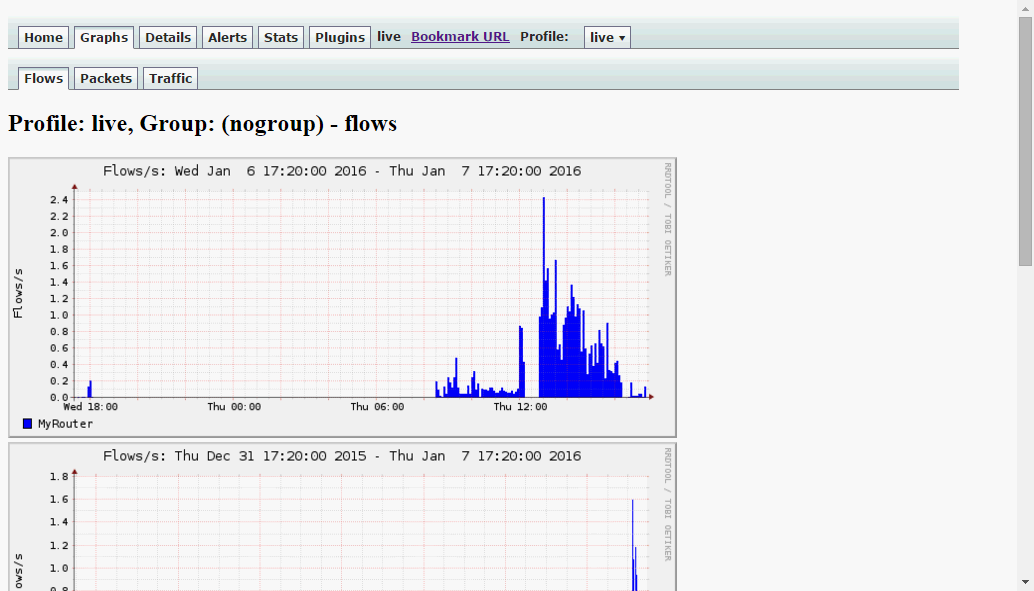
Task: Click the daily Flows/s graph
Action: [342, 297]
